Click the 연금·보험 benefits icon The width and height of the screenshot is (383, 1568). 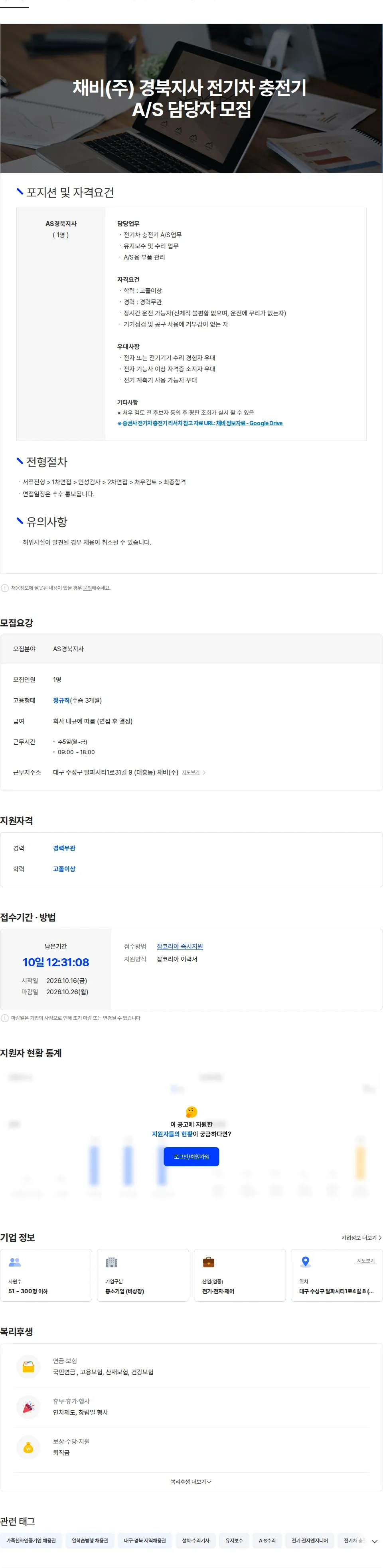click(x=28, y=1366)
